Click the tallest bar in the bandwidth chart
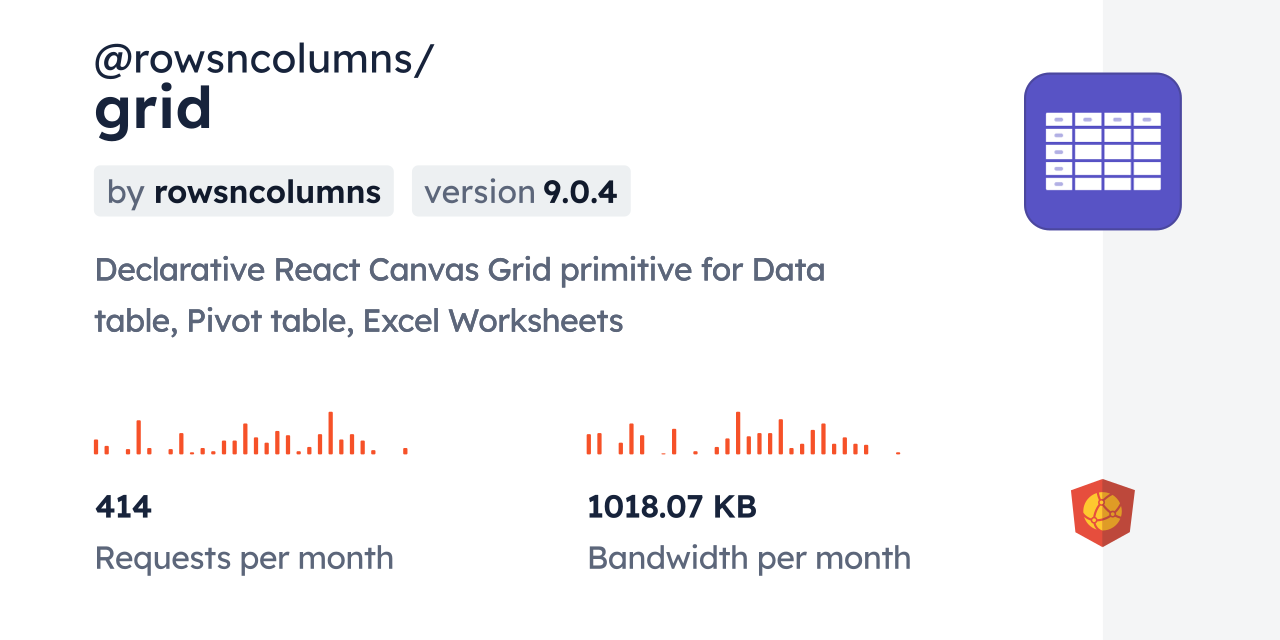The width and height of the screenshot is (1280, 640). pos(738,433)
